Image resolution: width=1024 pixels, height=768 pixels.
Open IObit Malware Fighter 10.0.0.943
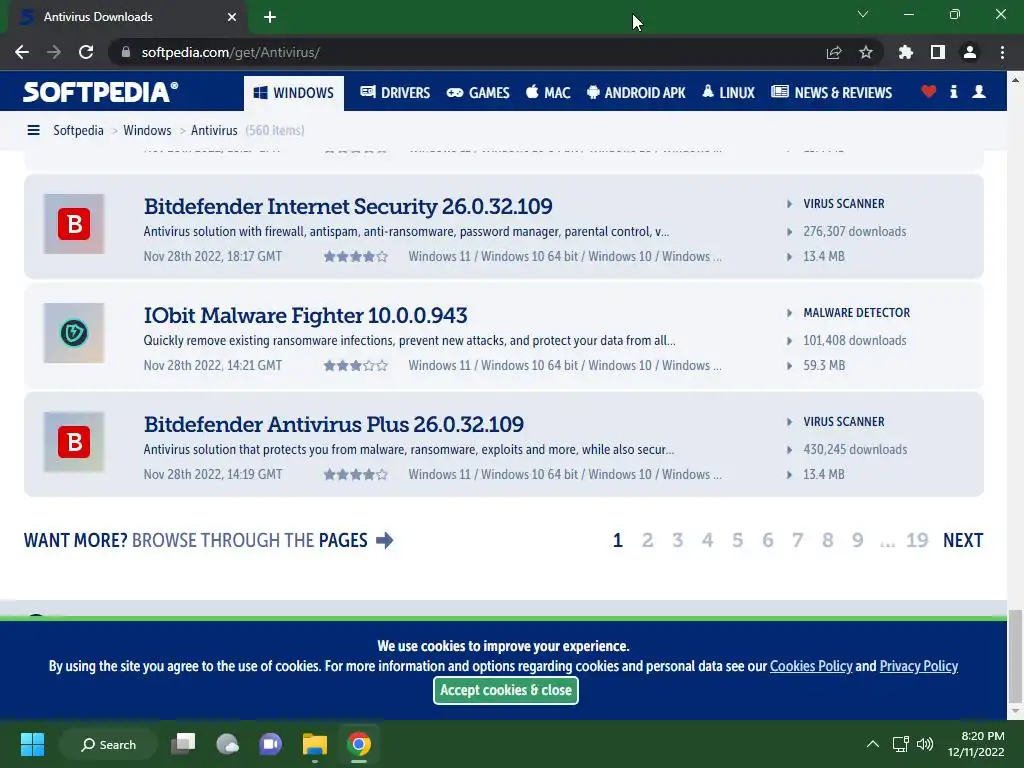[x=306, y=315]
